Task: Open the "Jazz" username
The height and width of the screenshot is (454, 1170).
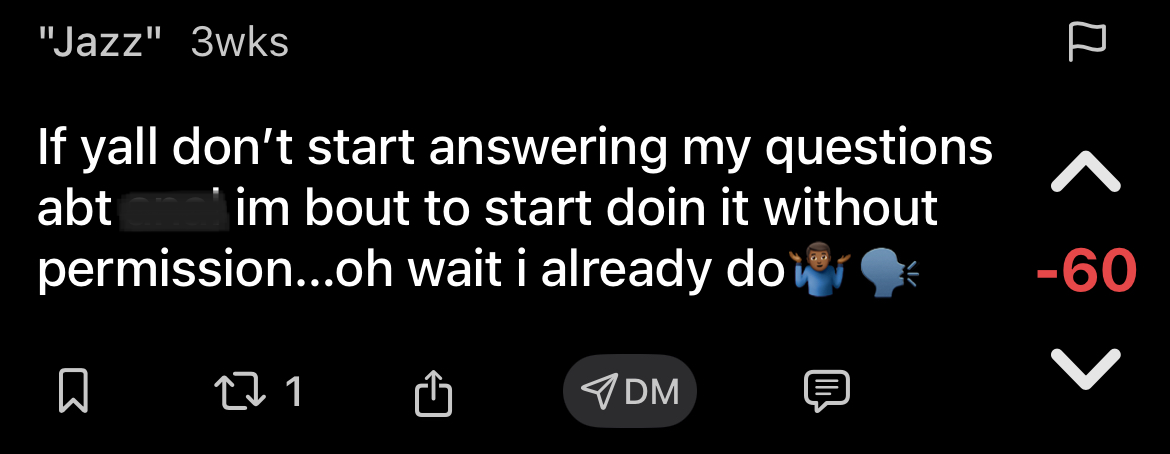Action: [101, 43]
